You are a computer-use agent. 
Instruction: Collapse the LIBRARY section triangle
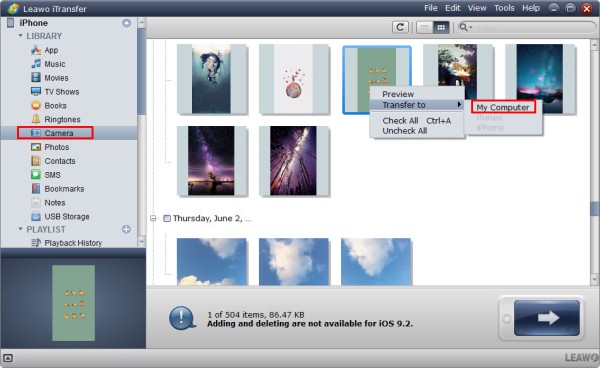click(x=20, y=36)
